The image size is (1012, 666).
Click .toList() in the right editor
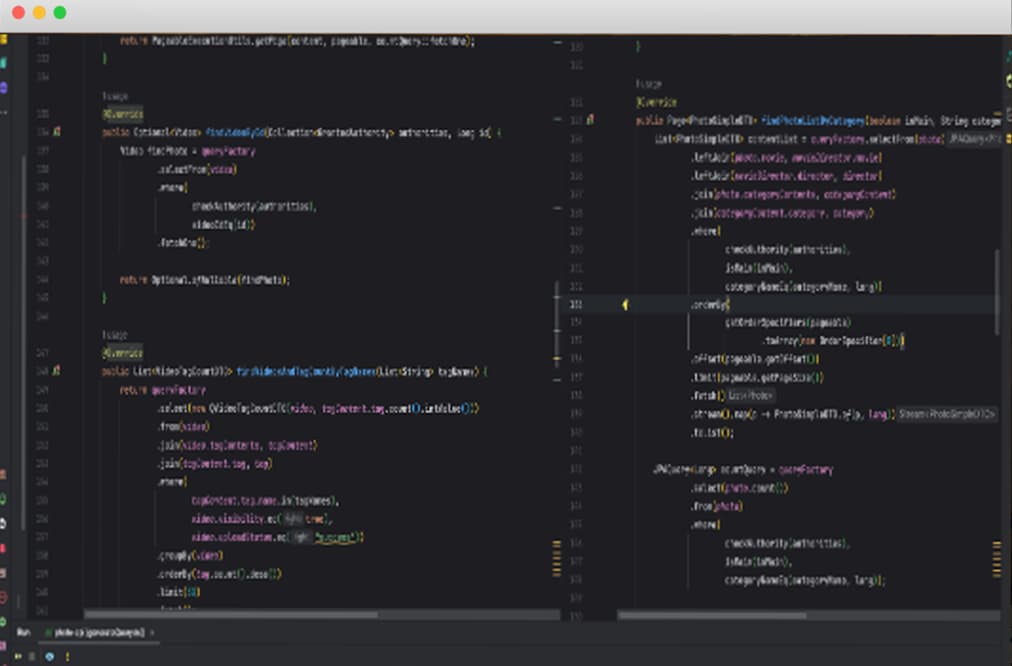point(713,432)
